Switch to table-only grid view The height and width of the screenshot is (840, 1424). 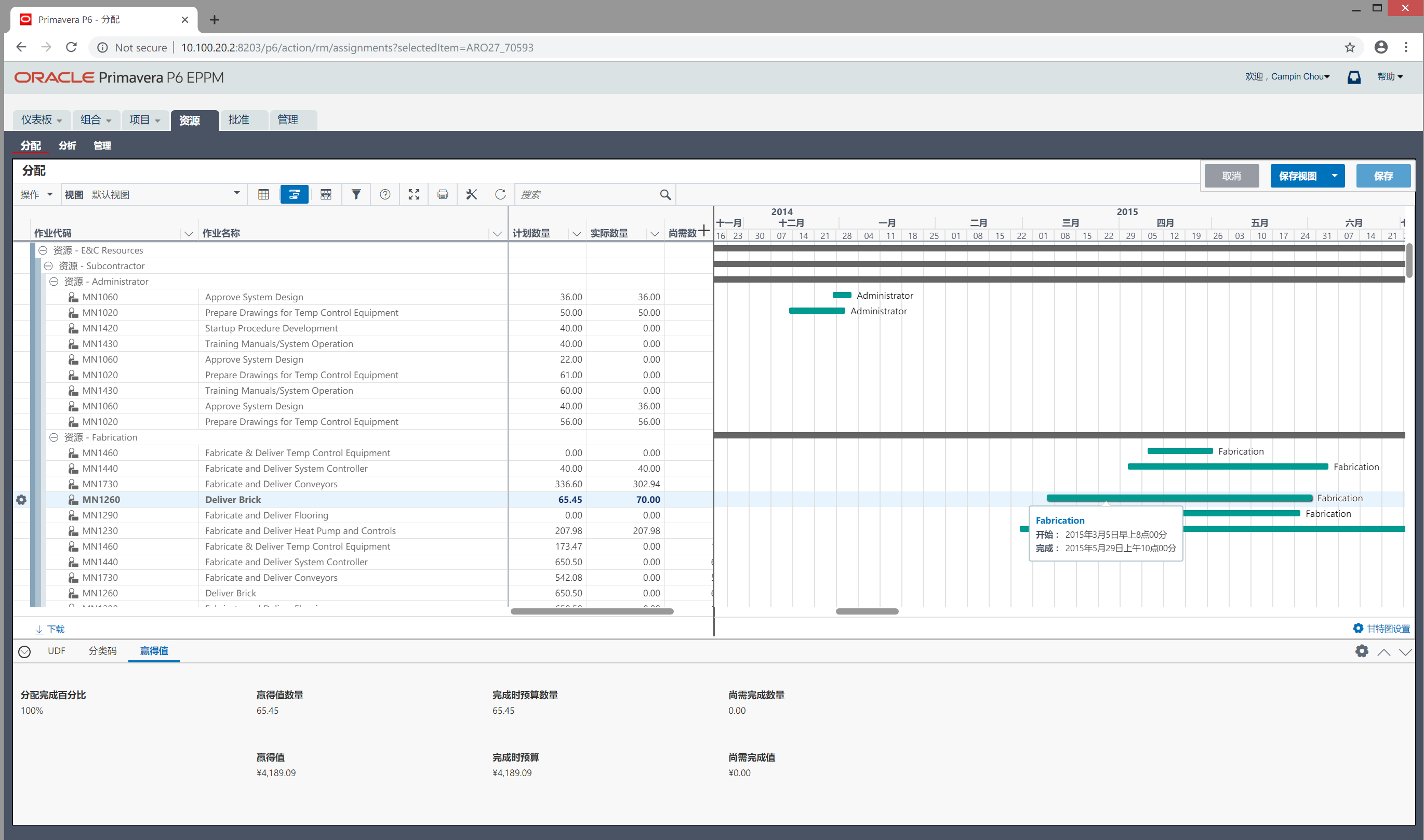(x=263, y=194)
